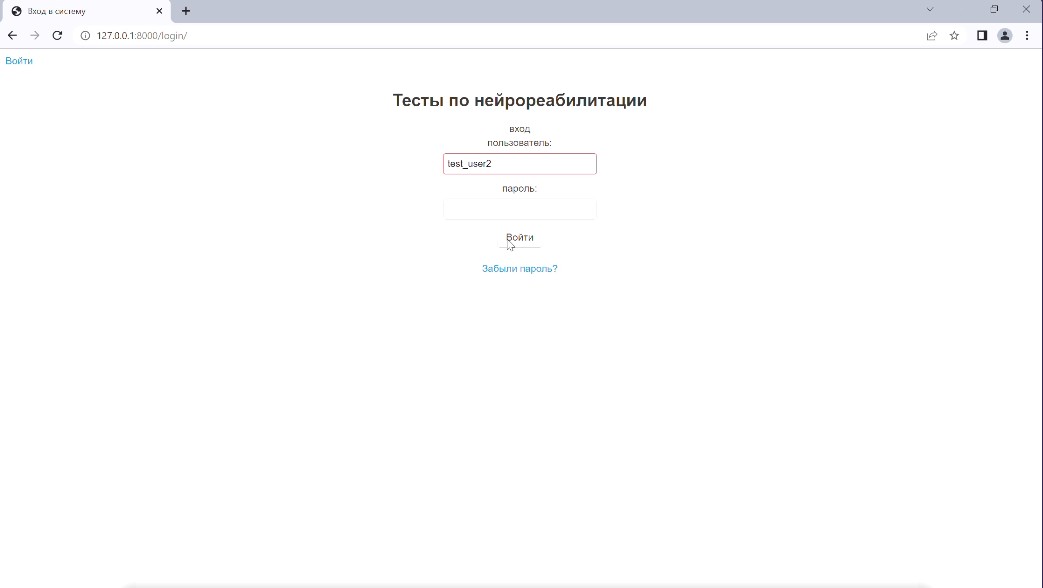1043x588 pixels.
Task: Reload the login page
Action: [x=57, y=35]
